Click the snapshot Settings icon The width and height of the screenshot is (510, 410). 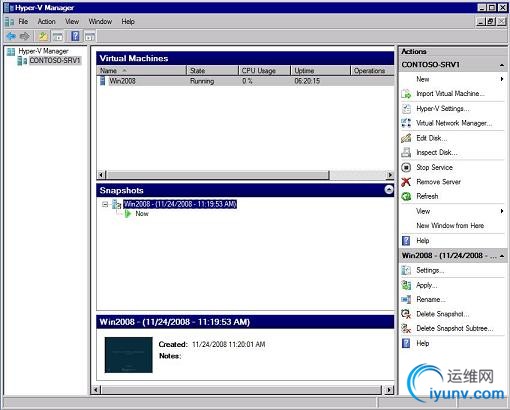pyautogui.click(x=406, y=270)
